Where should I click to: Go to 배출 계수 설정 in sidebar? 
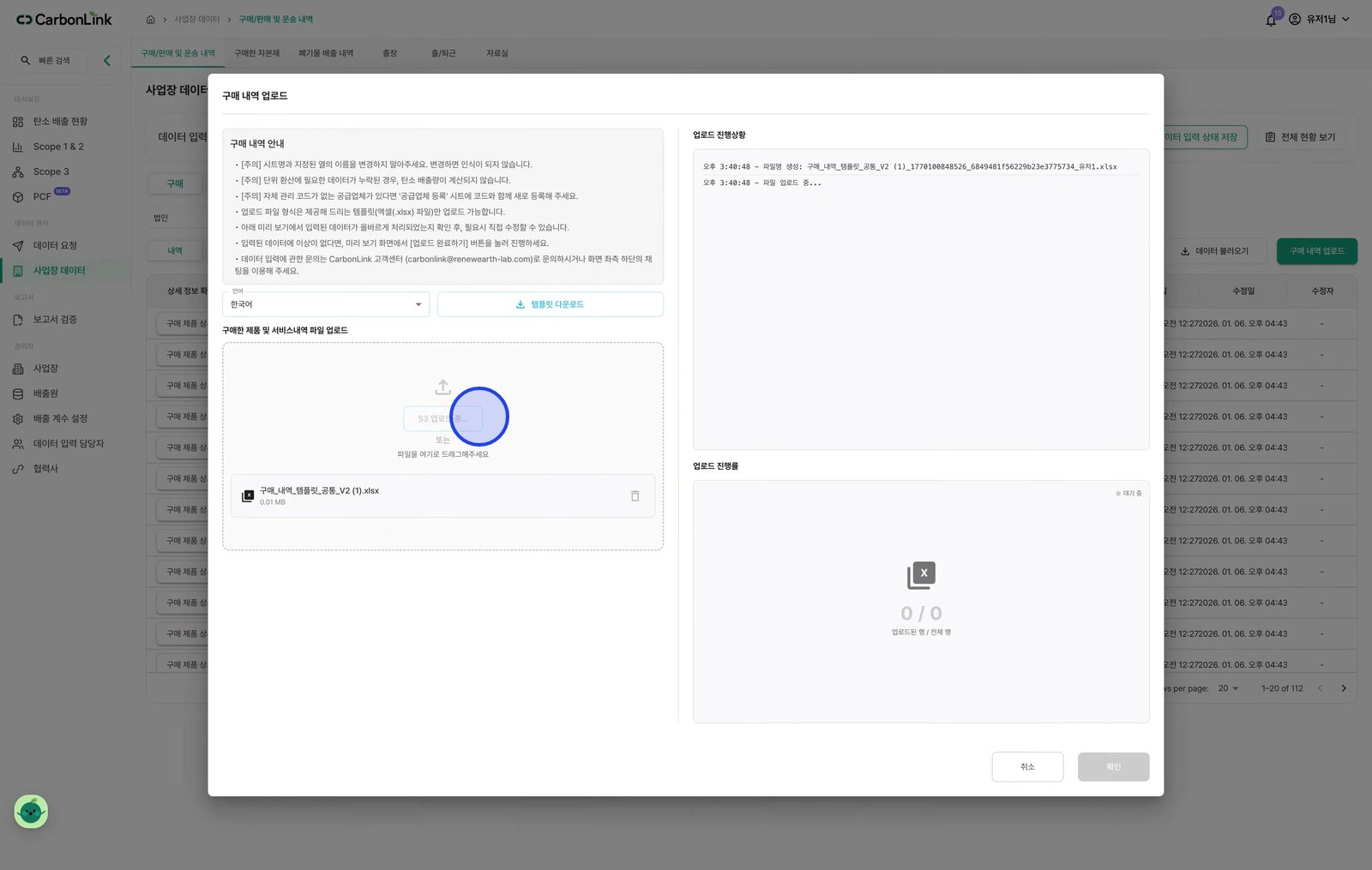60,418
